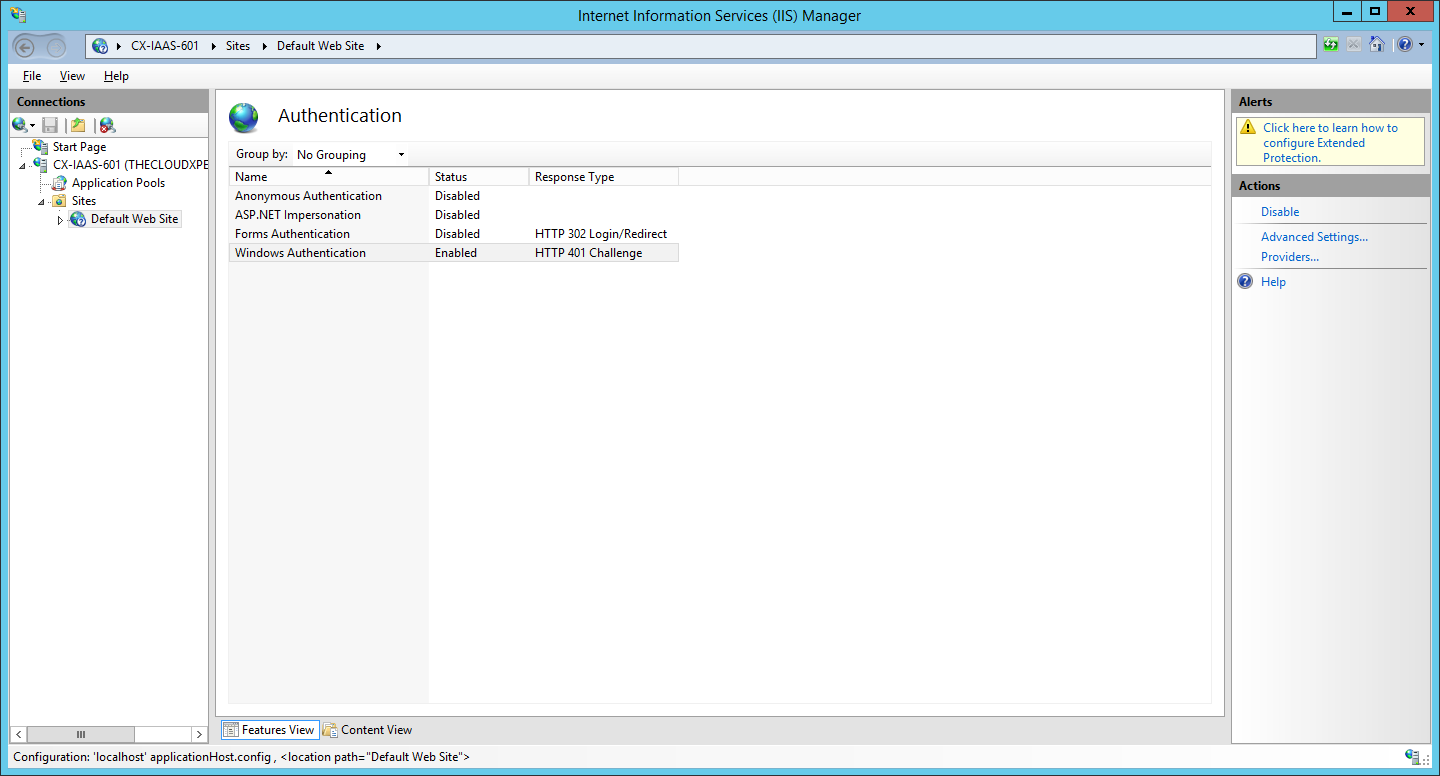Image resolution: width=1440 pixels, height=776 pixels.
Task: Switch to Features View tab
Action: [269, 730]
